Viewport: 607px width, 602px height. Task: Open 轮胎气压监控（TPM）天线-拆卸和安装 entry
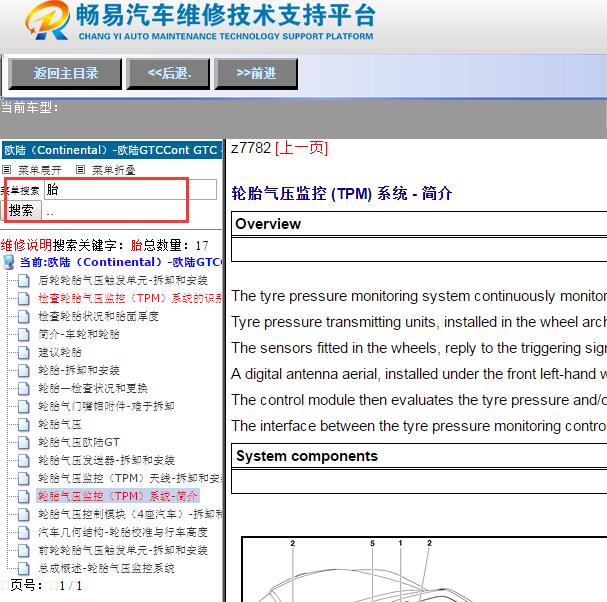coord(130,479)
